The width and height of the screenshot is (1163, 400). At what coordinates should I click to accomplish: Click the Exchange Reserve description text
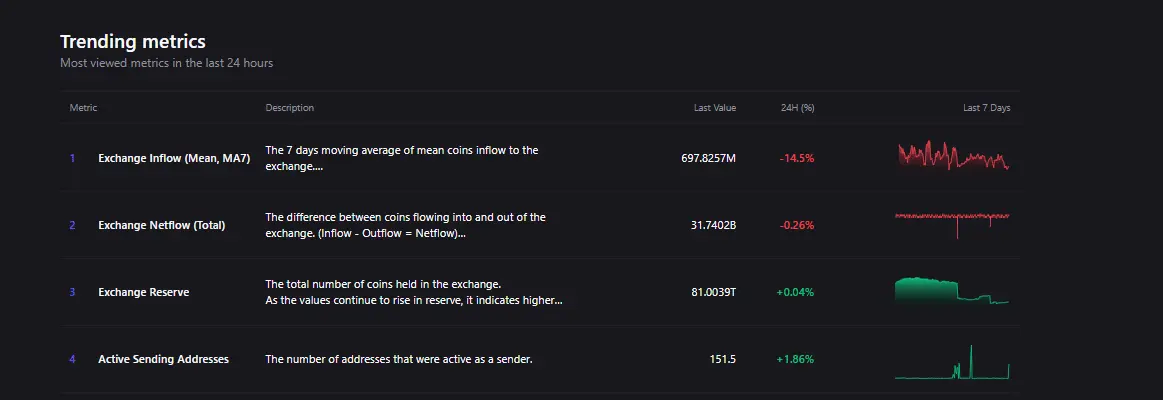(x=413, y=292)
